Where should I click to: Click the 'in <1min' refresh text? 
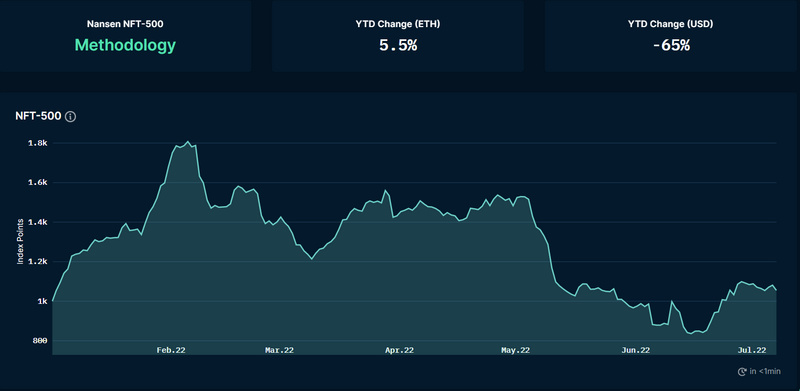click(x=765, y=372)
